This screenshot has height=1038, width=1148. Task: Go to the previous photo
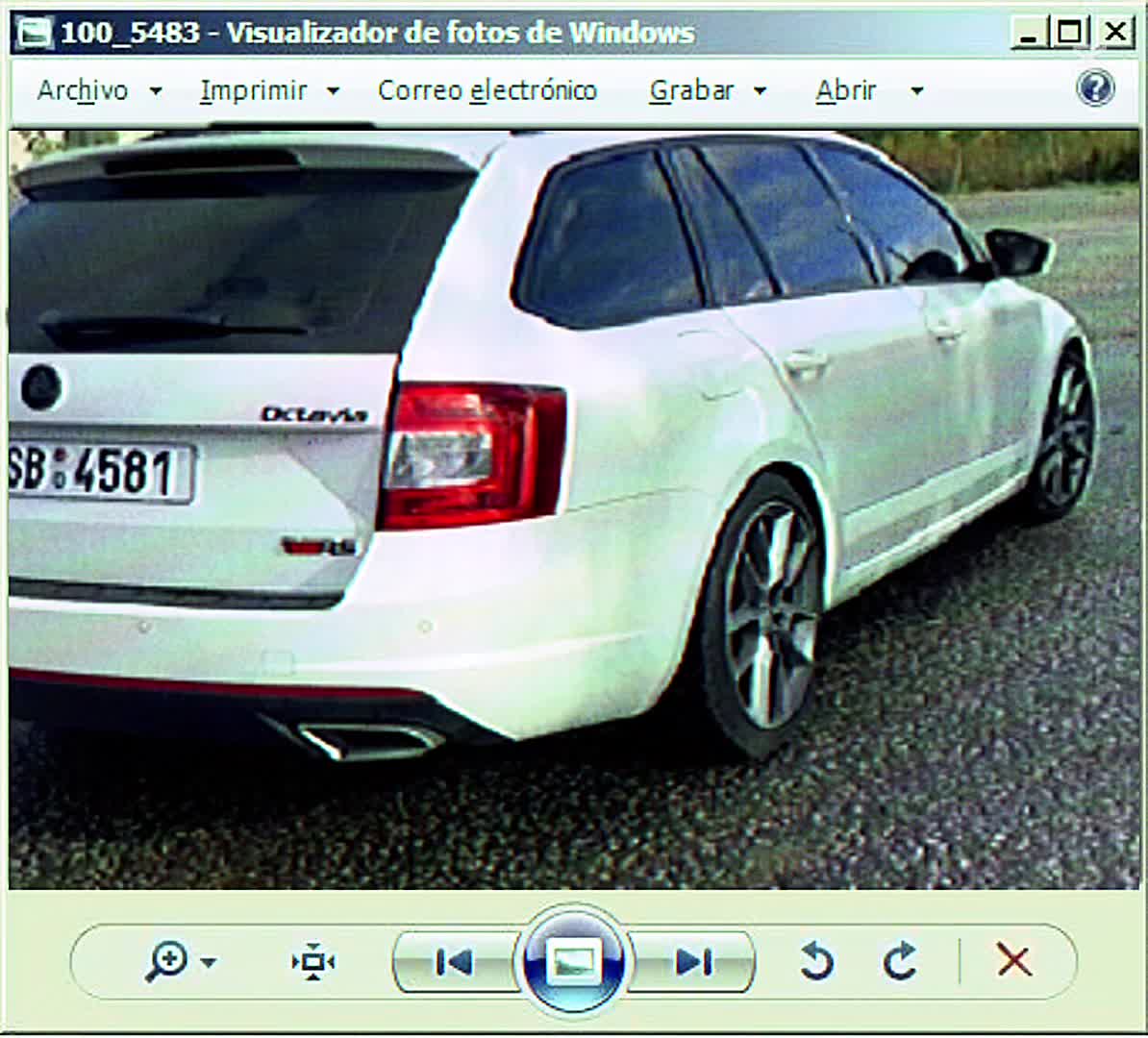[453, 962]
